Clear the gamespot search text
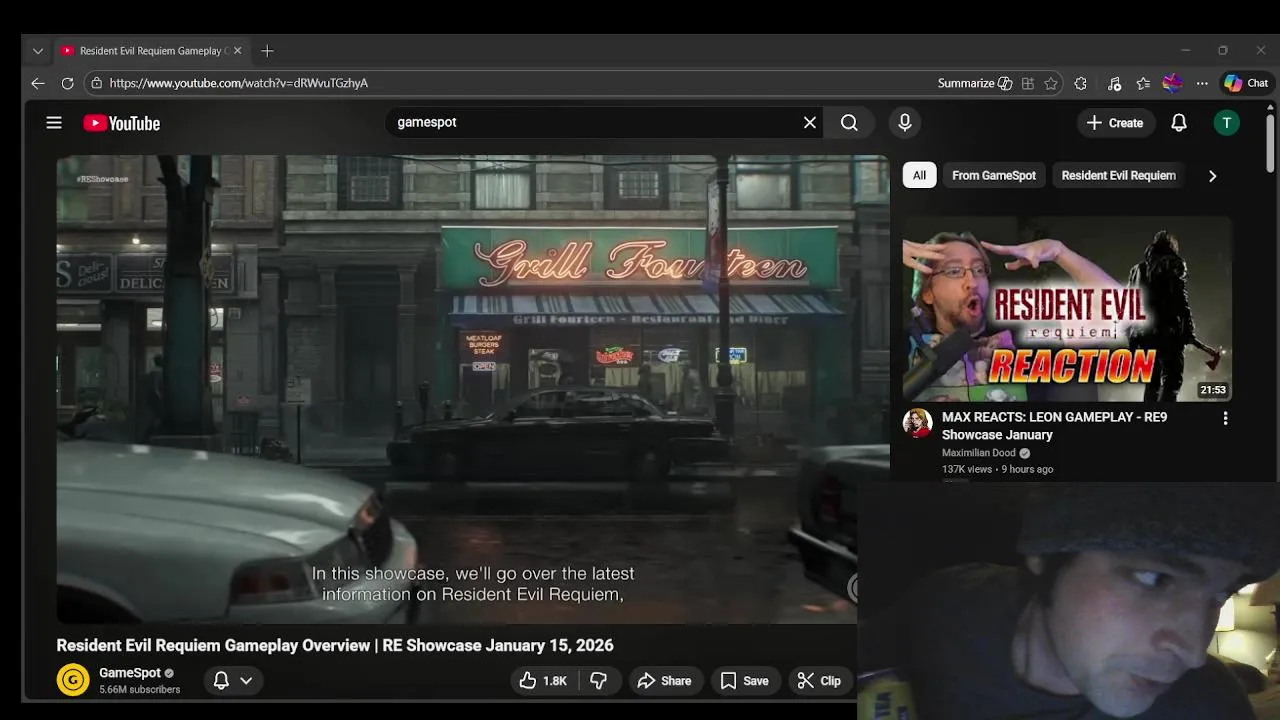The height and width of the screenshot is (720, 1280). [x=809, y=122]
